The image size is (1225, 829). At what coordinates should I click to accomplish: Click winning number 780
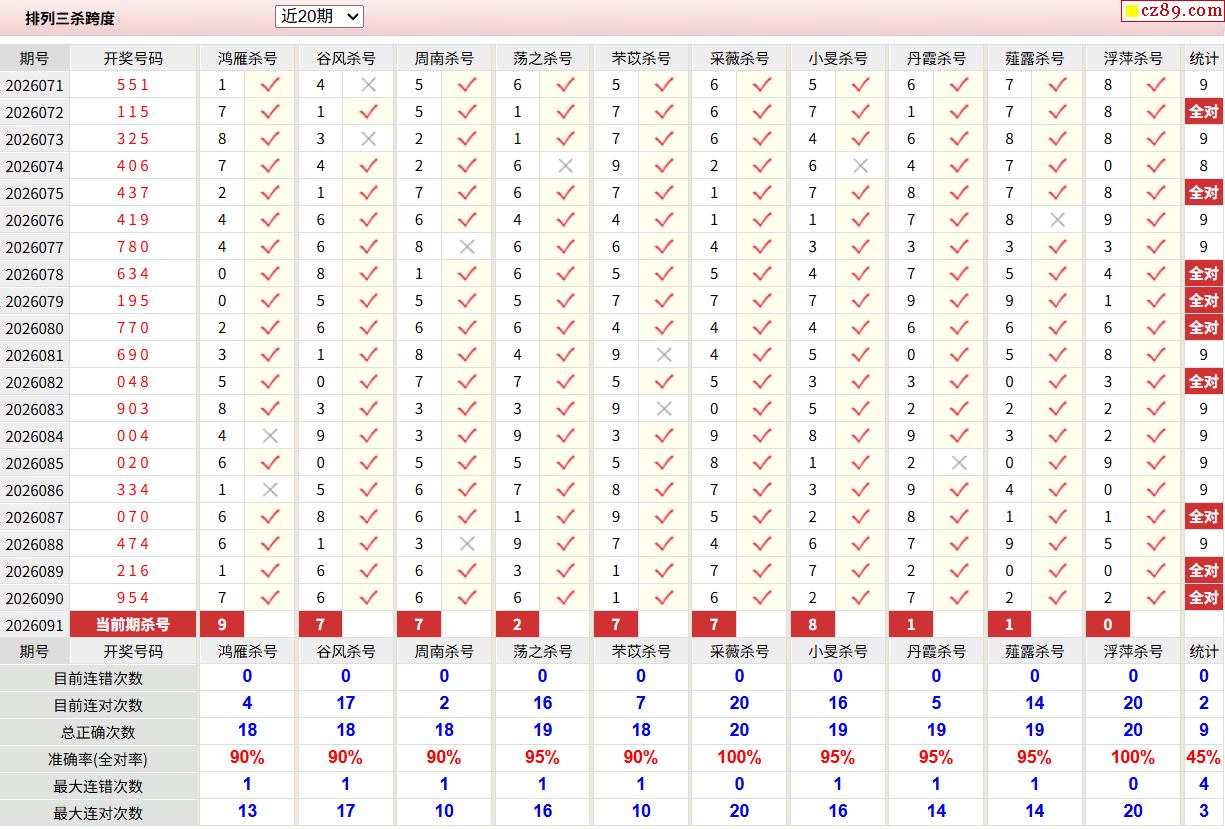tap(133, 247)
